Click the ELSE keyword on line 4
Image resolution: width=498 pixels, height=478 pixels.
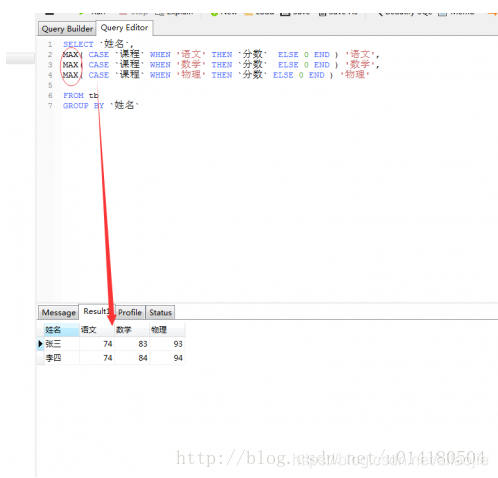[283, 75]
